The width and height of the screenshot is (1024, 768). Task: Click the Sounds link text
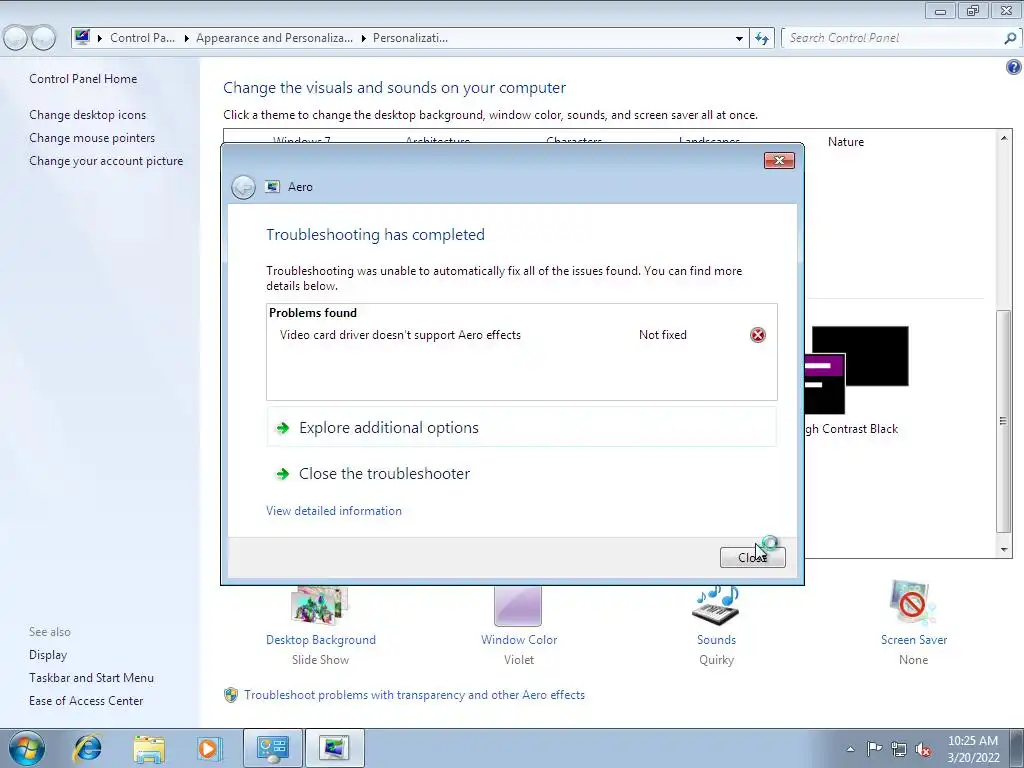716,640
